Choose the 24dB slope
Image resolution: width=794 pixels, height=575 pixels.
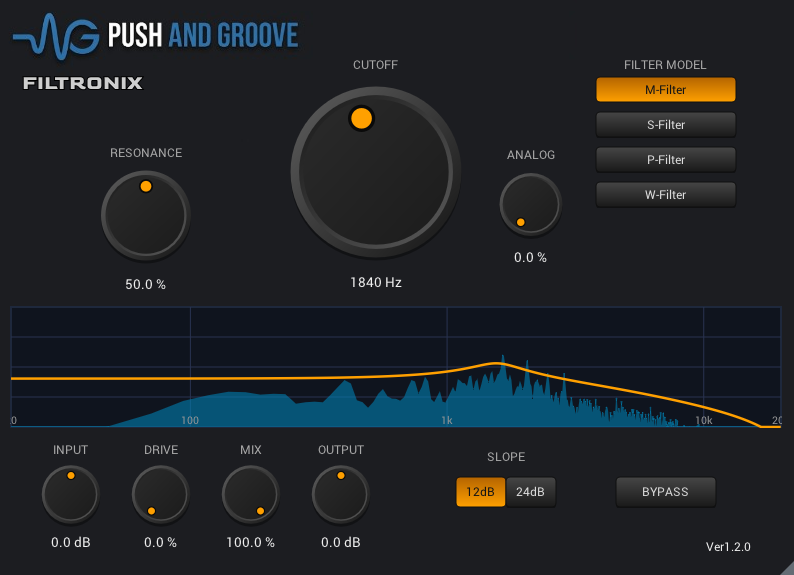(x=530, y=491)
